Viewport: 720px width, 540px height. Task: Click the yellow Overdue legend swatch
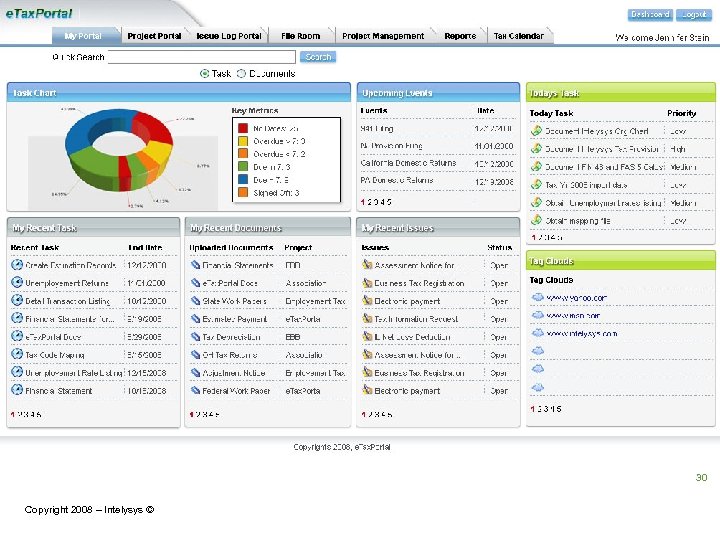pos(243,141)
